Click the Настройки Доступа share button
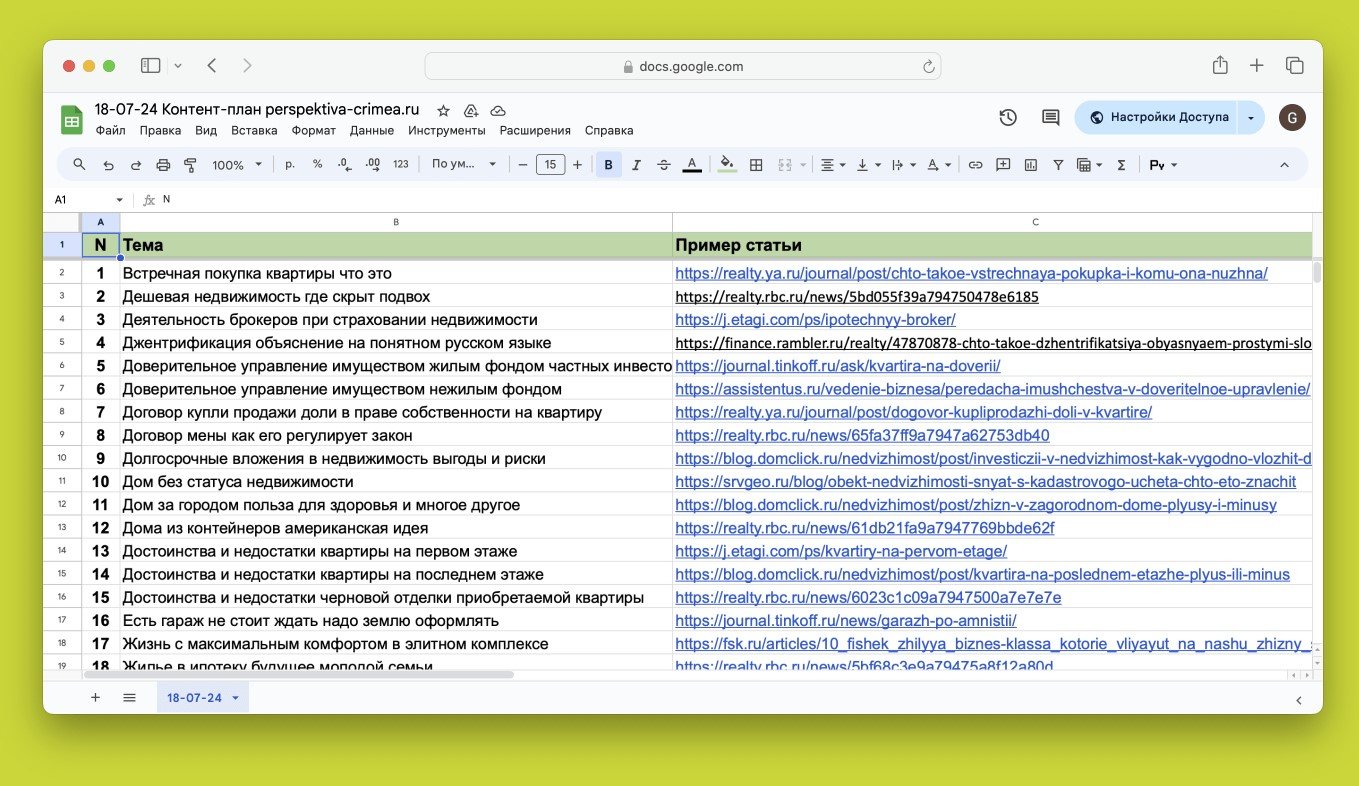This screenshot has width=1359, height=786. tap(1157, 117)
